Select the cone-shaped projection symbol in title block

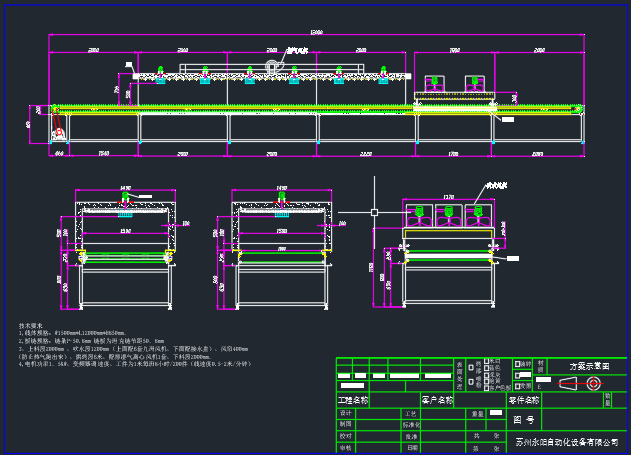571,383
